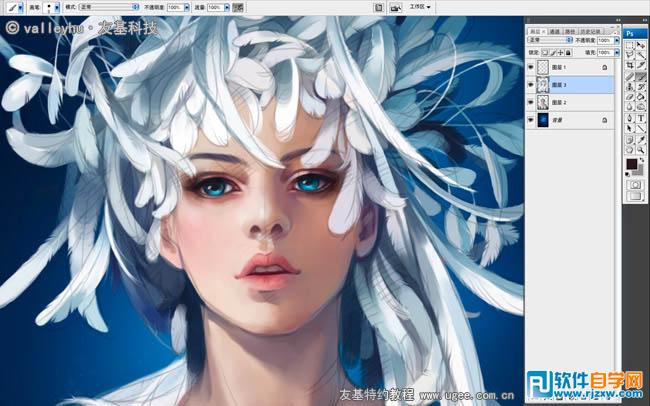Click the layer opacity value field
Image resolution: width=650 pixels, height=406 pixels.
[x=605, y=40]
